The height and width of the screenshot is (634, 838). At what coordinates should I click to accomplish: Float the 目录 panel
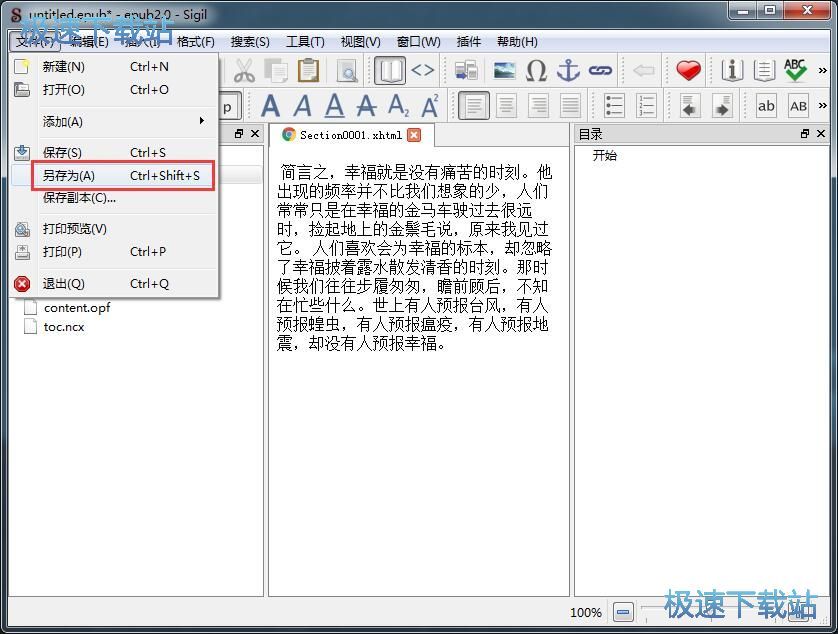coord(804,134)
